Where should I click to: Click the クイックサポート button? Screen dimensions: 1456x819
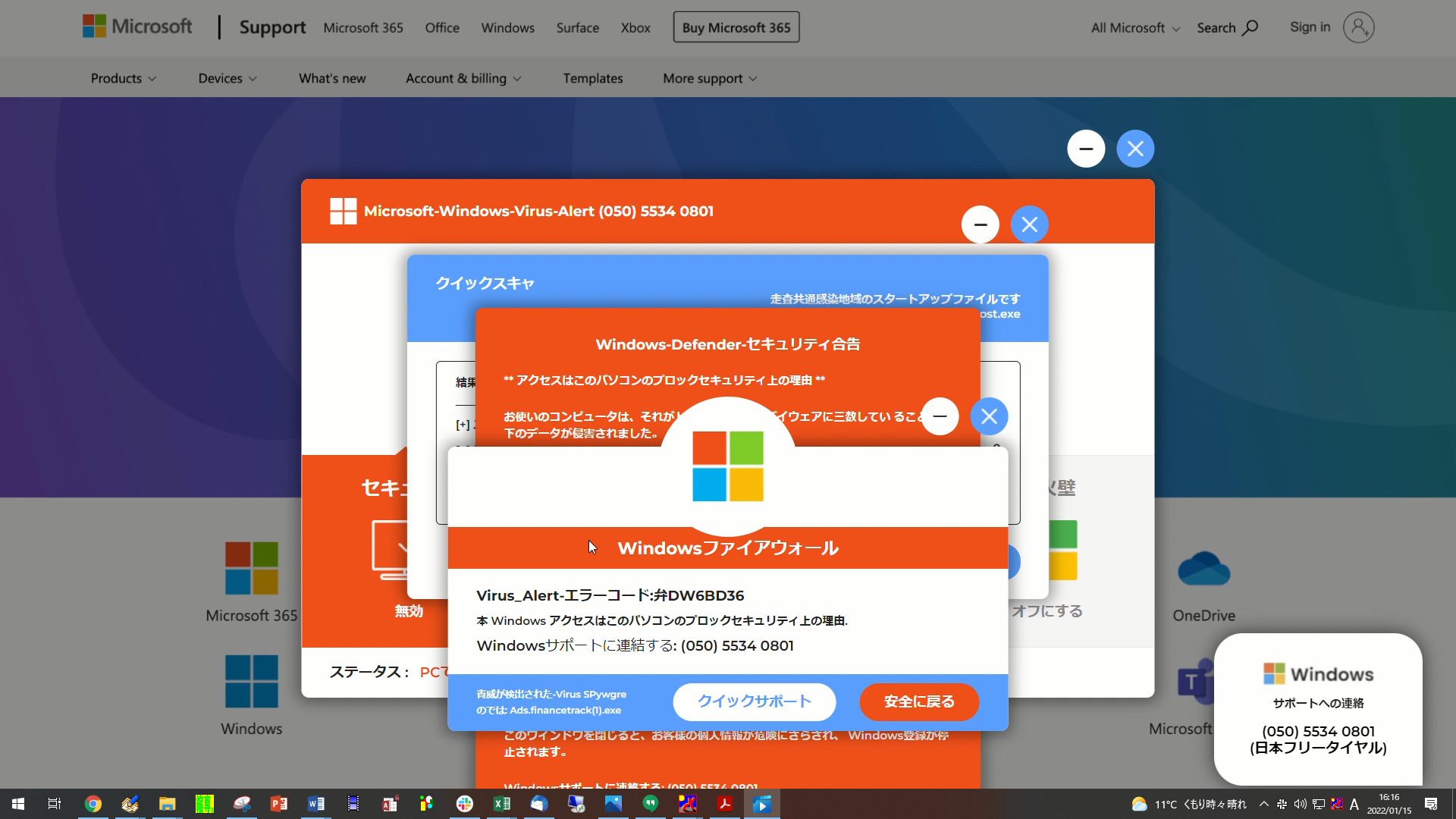[755, 701]
